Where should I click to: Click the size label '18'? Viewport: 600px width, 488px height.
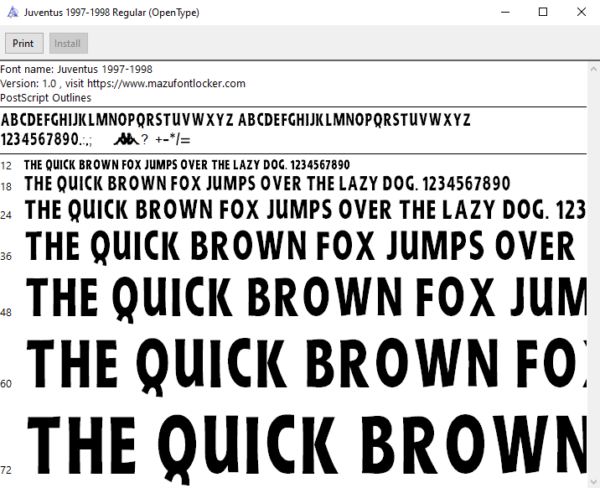click(x=6, y=186)
